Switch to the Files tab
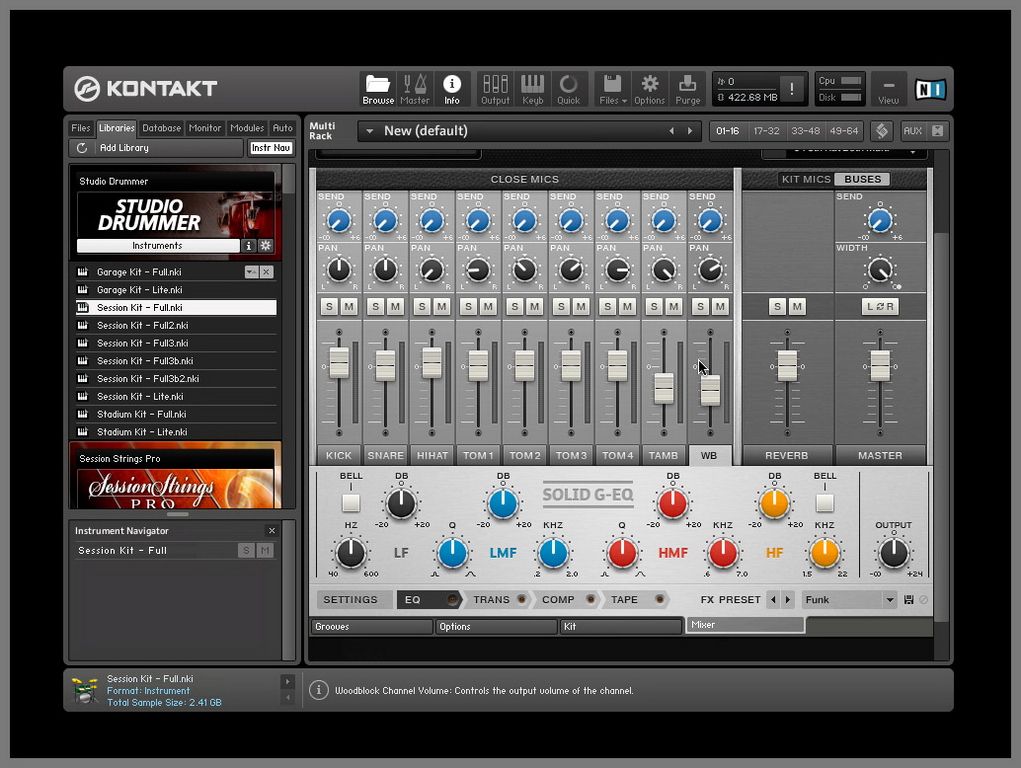 81,128
